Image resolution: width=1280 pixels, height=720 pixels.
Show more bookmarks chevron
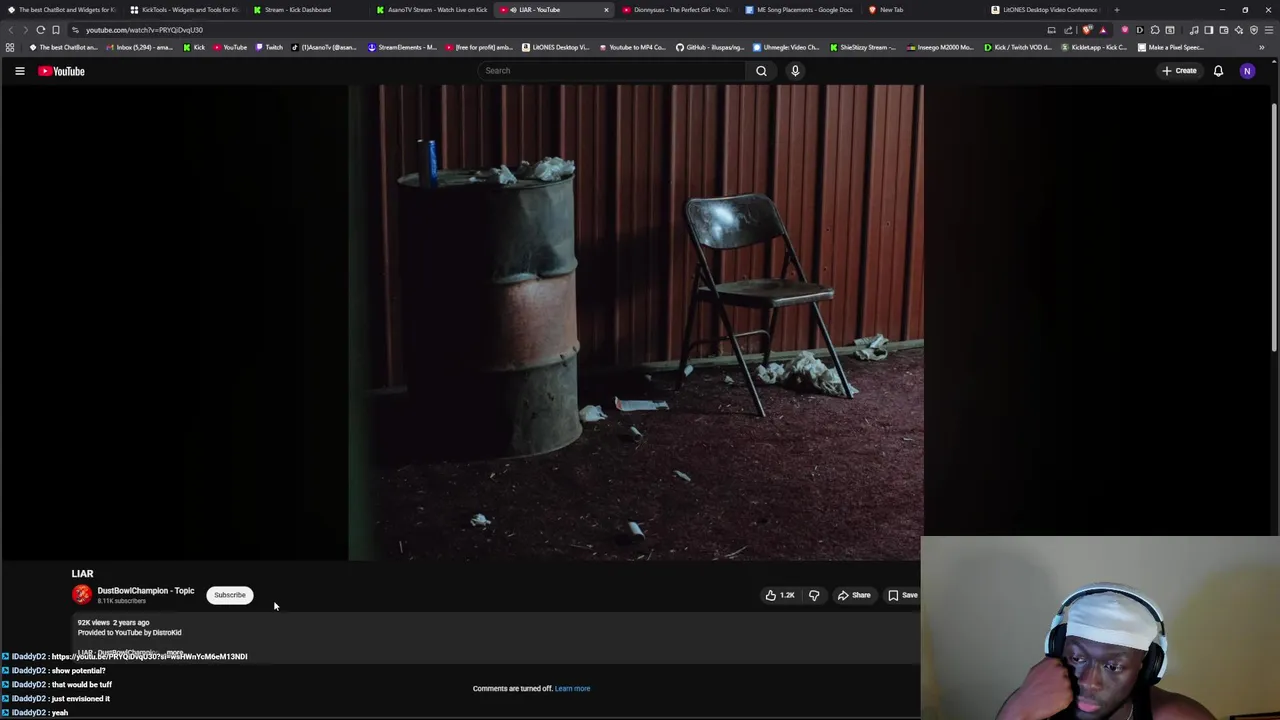[1261, 47]
